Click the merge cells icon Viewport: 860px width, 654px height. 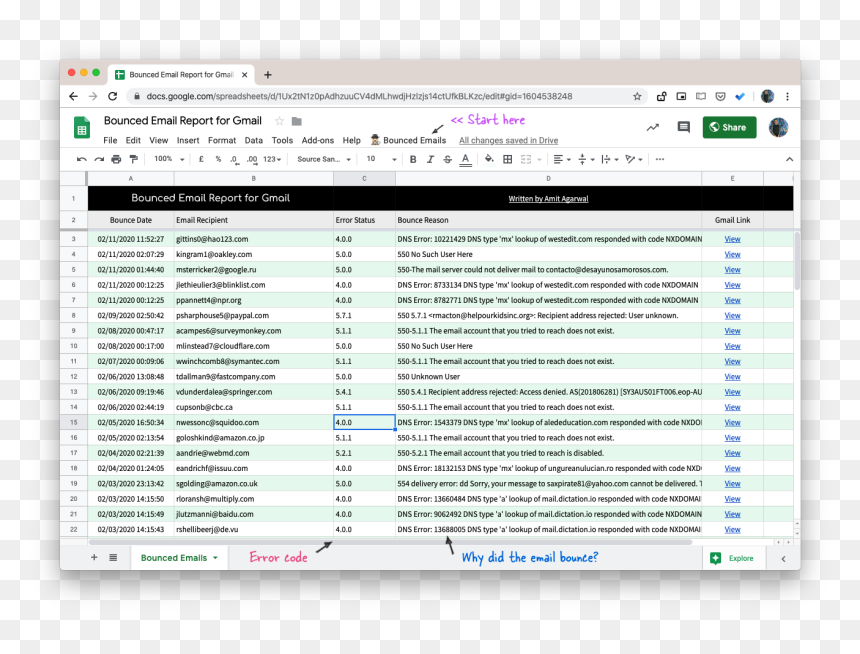pyautogui.click(x=526, y=159)
